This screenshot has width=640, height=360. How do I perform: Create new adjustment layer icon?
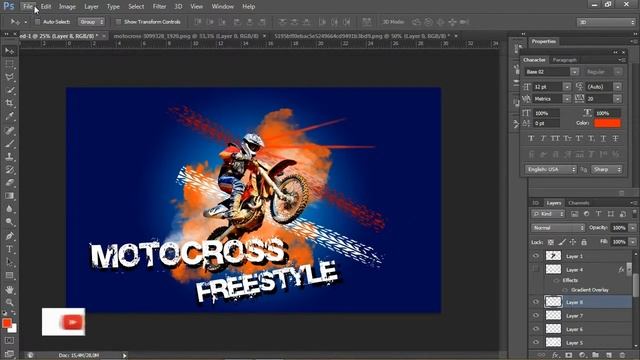(582, 355)
